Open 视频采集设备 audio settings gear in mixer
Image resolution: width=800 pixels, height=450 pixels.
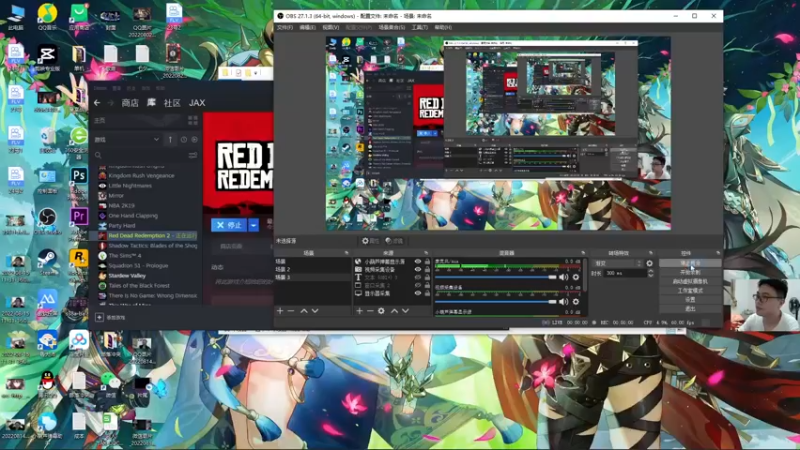(x=576, y=302)
